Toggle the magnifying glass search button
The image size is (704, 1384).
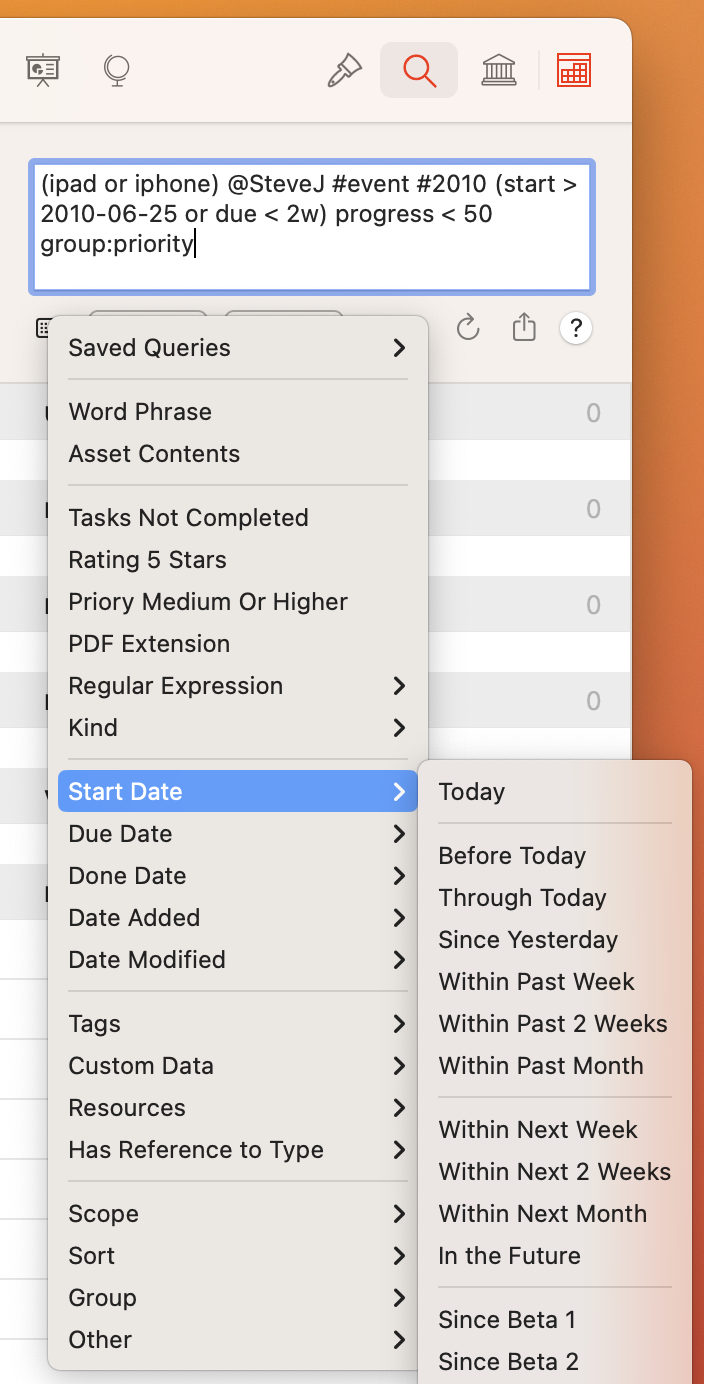tap(419, 70)
